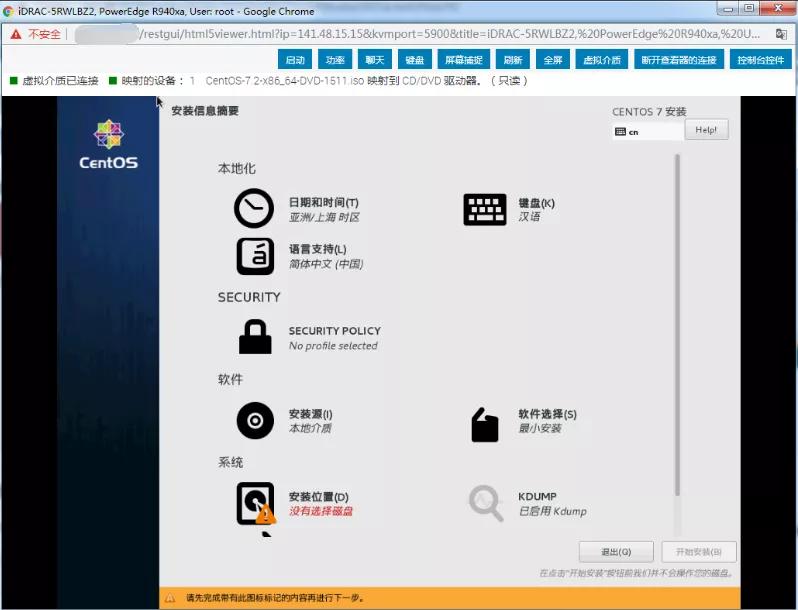This screenshot has width=798, height=610.
Task: Select 日期和时间(T) text label
Action: pyautogui.click(x=324, y=202)
